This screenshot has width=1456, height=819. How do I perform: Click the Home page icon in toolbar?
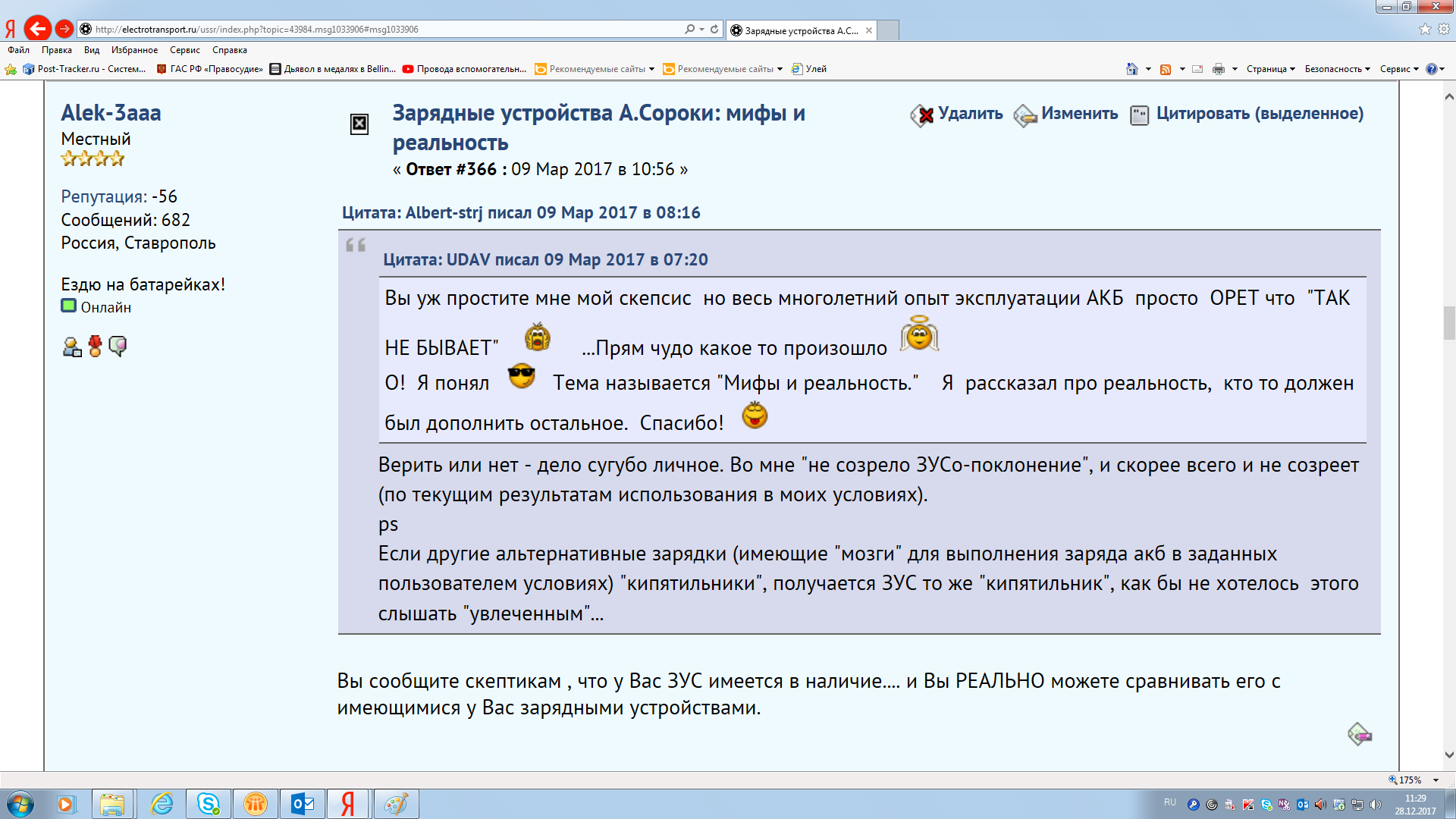tap(1131, 69)
